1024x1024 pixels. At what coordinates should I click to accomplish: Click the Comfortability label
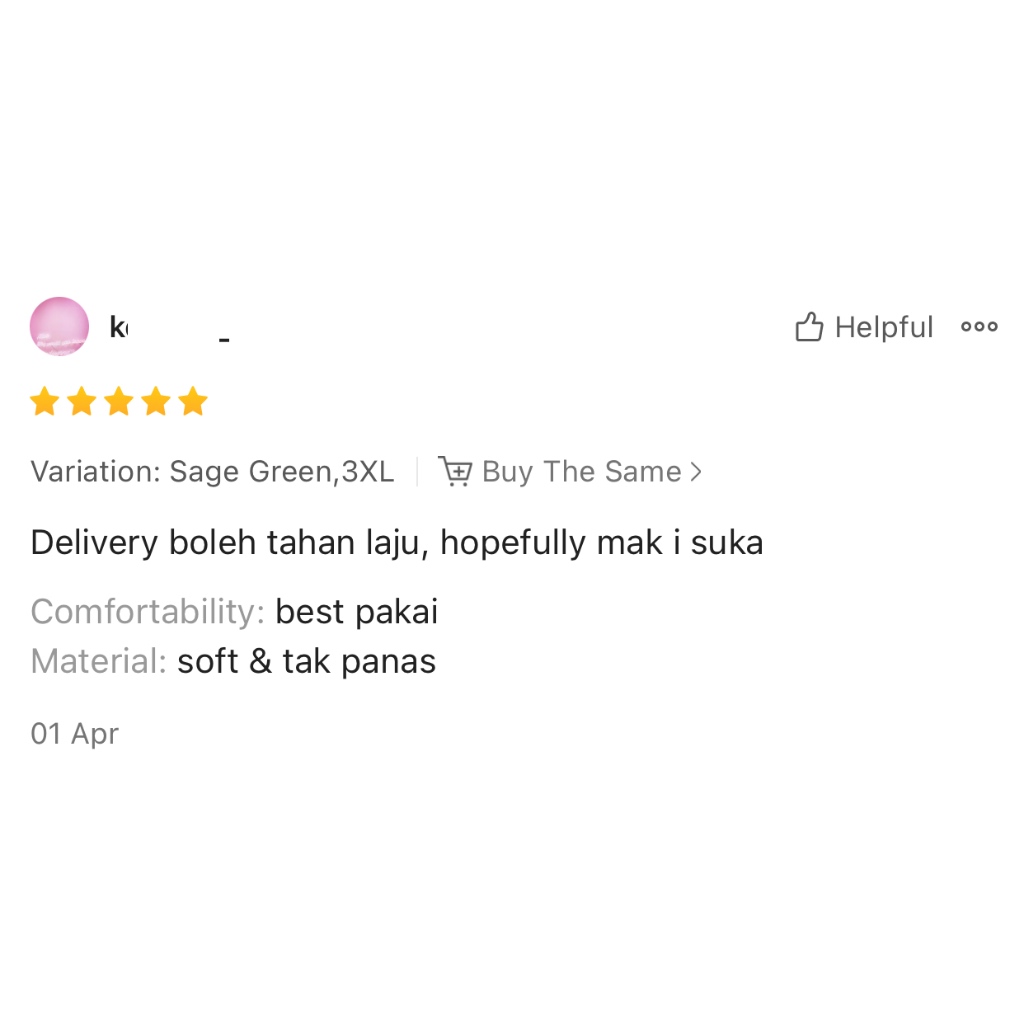(148, 612)
